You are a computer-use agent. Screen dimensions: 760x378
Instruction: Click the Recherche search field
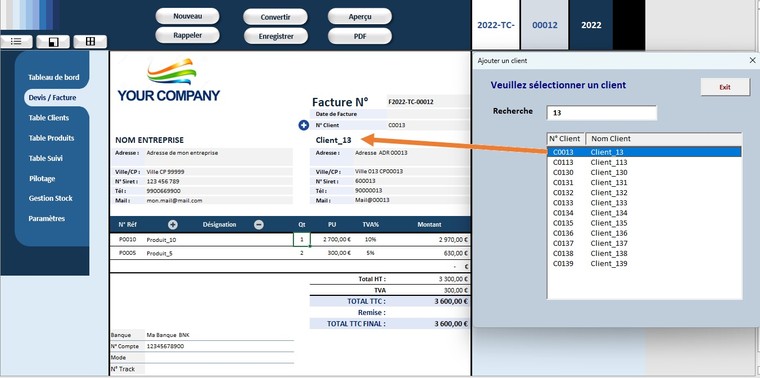[x=602, y=113]
